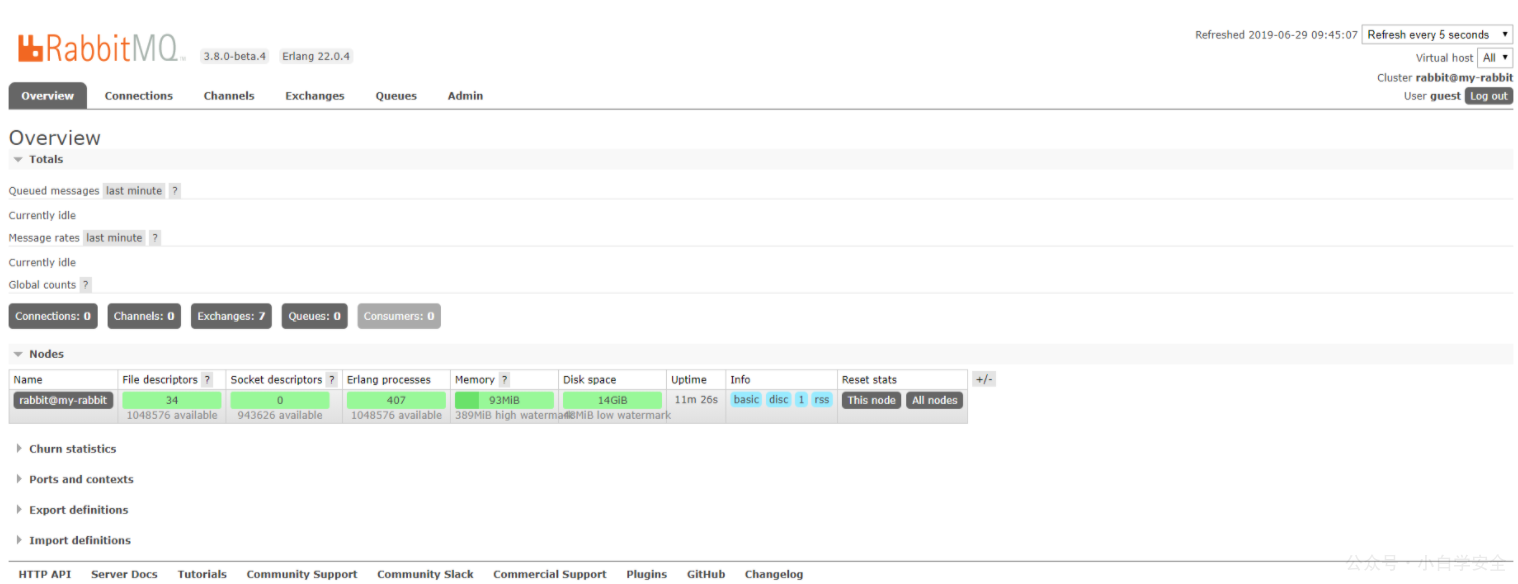Reset stats for This node
Viewport: 1518px width, 584px height.
tap(871, 400)
